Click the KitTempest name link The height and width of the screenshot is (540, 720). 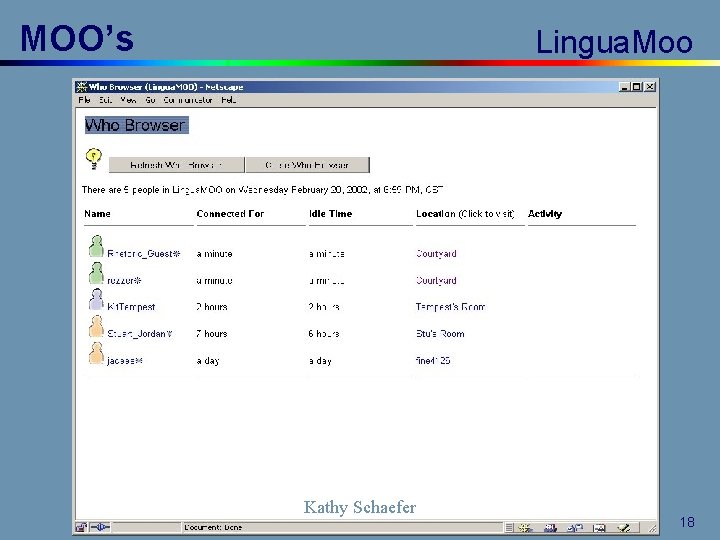click(131, 307)
